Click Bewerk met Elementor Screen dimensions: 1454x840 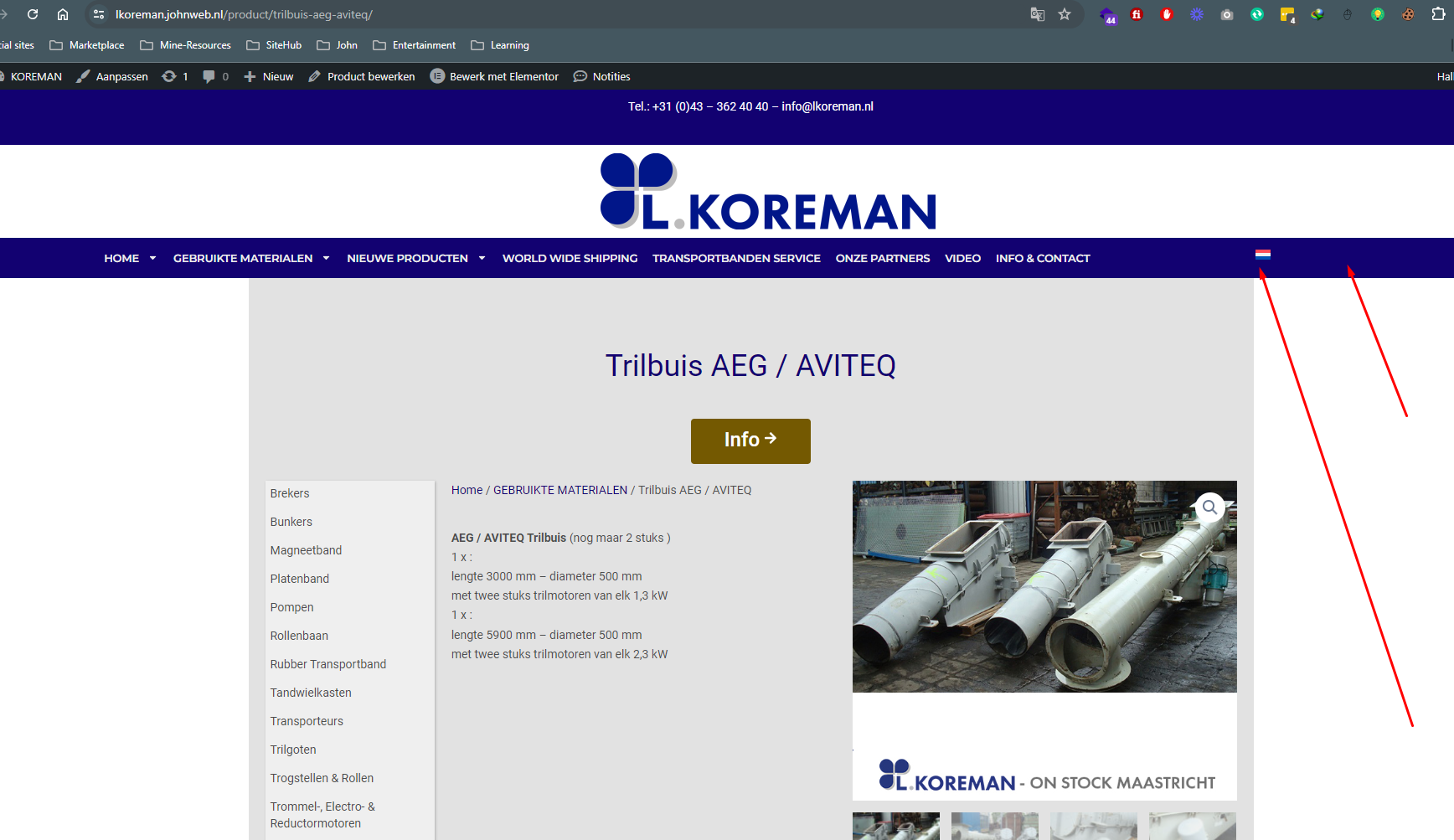point(494,76)
